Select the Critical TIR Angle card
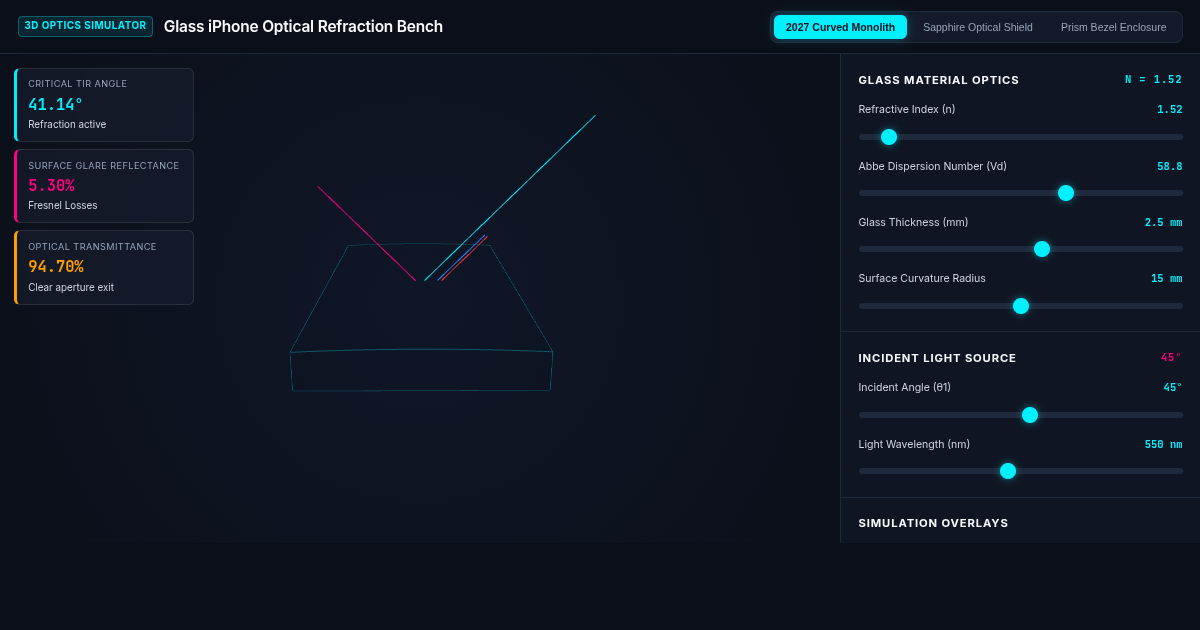 [104, 105]
